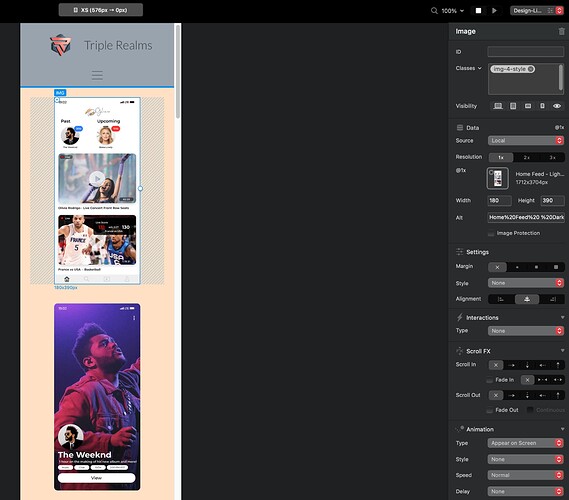This screenshot has width=569, height=500.
Task: Delete the image via the trash icon
Action: pyautogui.click(x=561, y=32)
